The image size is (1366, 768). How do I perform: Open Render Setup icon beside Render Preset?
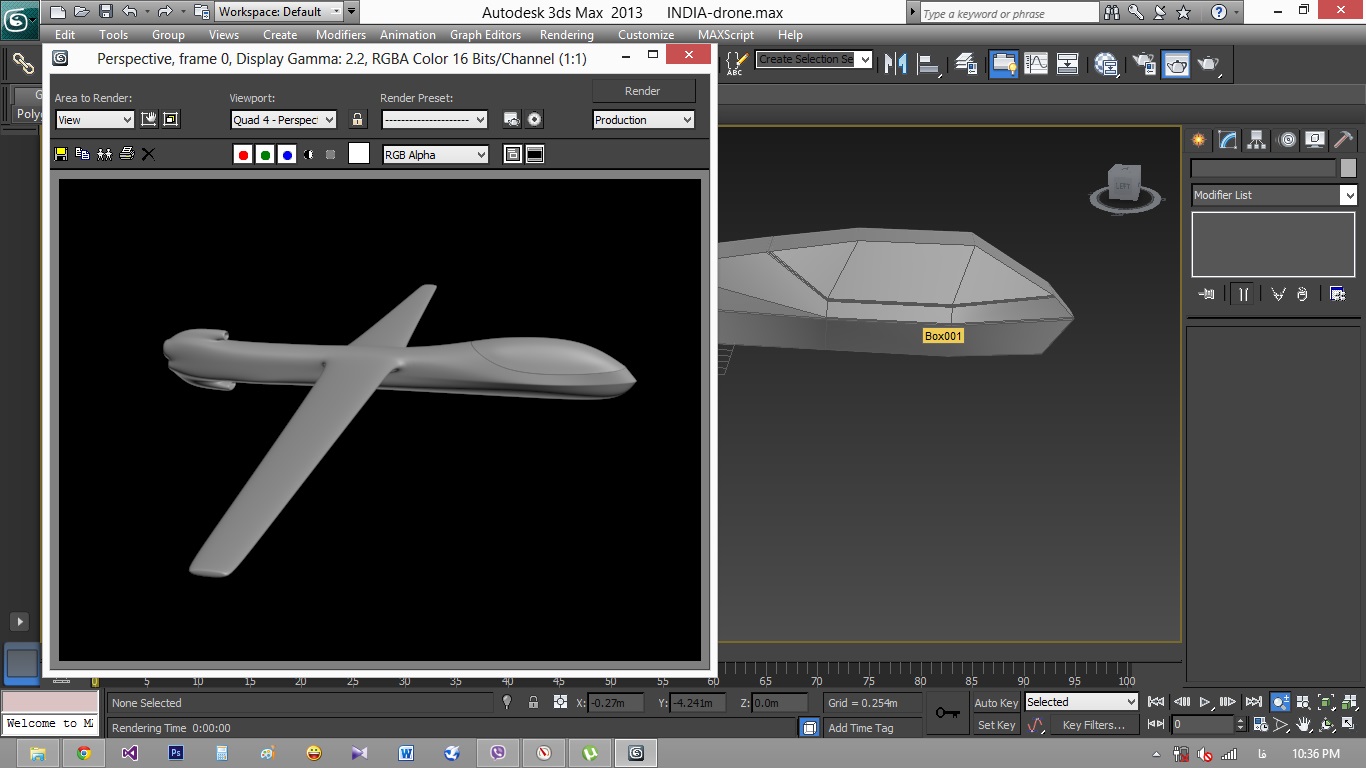(512, 120)
